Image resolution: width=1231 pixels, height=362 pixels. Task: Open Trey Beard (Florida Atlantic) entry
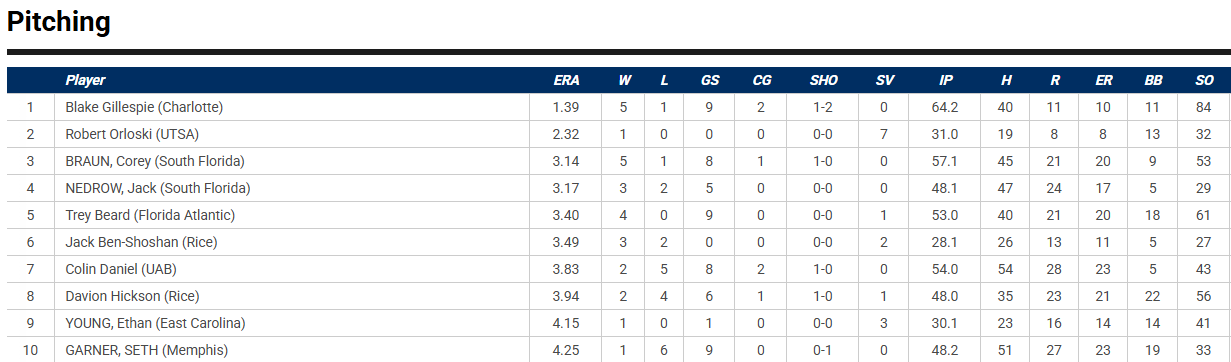point(150,215)
